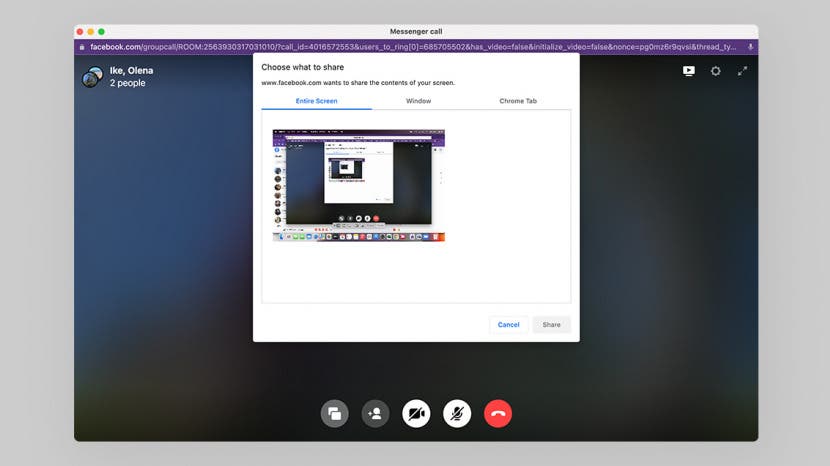Viewport: 830px width, 466px height.
Task: Click the share screen icon in call controls
Action: click(x=335, y=414)
